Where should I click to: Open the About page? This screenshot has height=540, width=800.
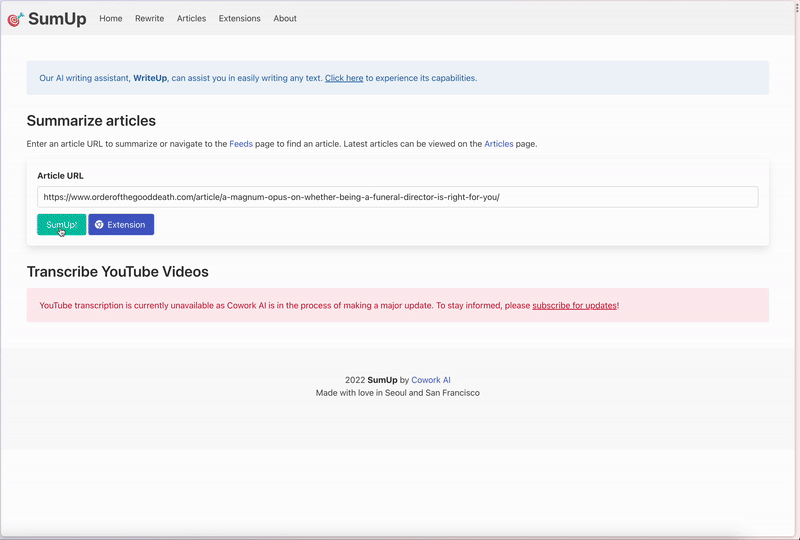pos(285,18)
